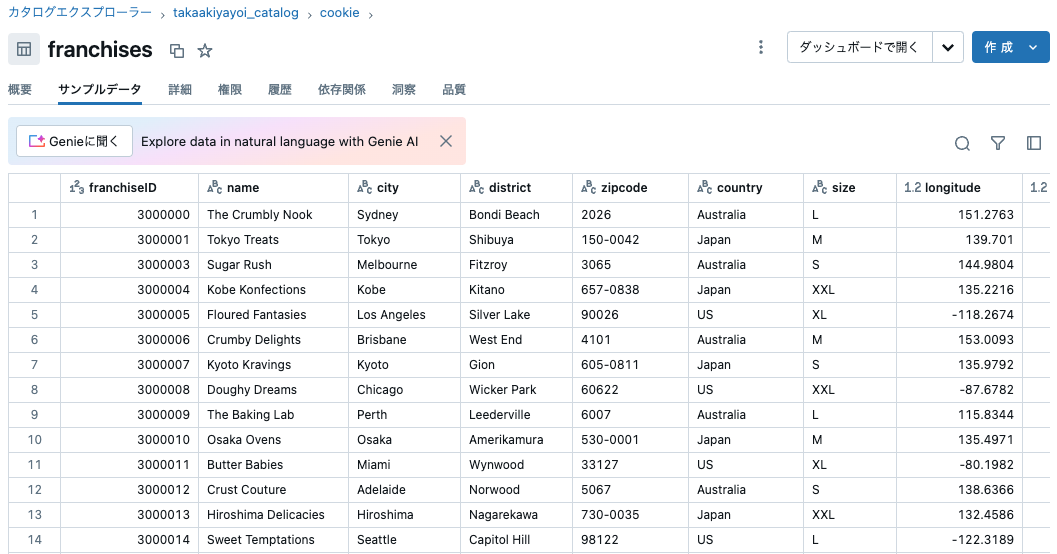Expand breadcrumb chevron after cookie
This screenshot has width=1057, height=554.
371,15
